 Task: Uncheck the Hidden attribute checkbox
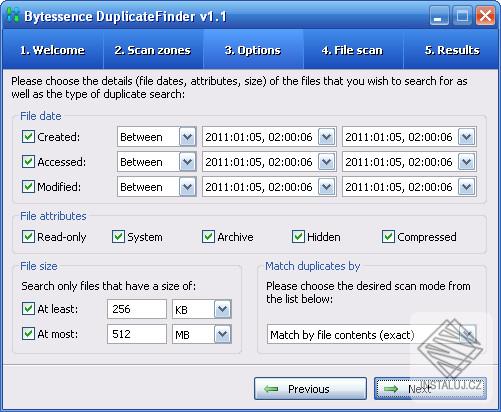298,237
